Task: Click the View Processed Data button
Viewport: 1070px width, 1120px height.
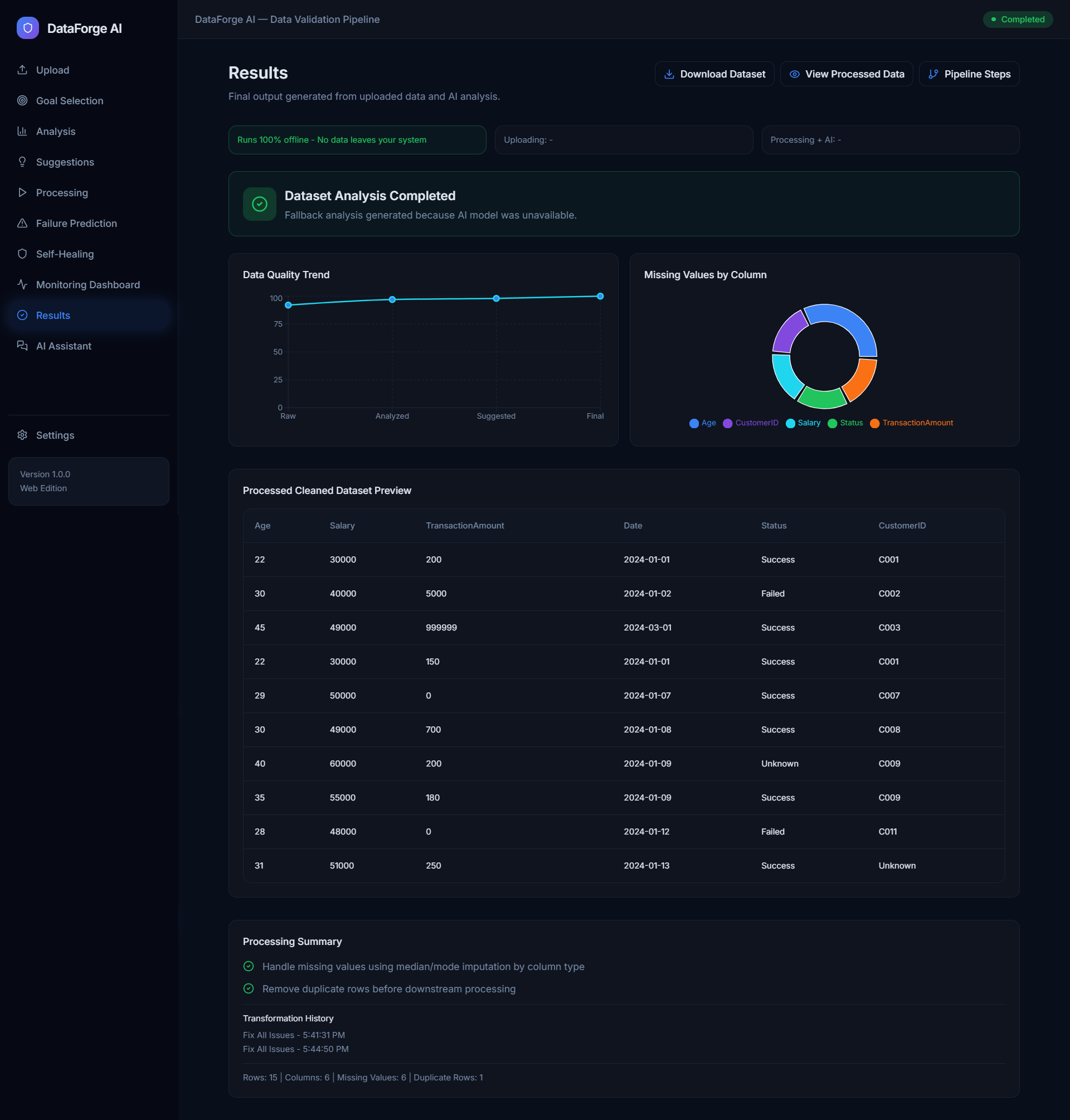Action: point(846,74)
